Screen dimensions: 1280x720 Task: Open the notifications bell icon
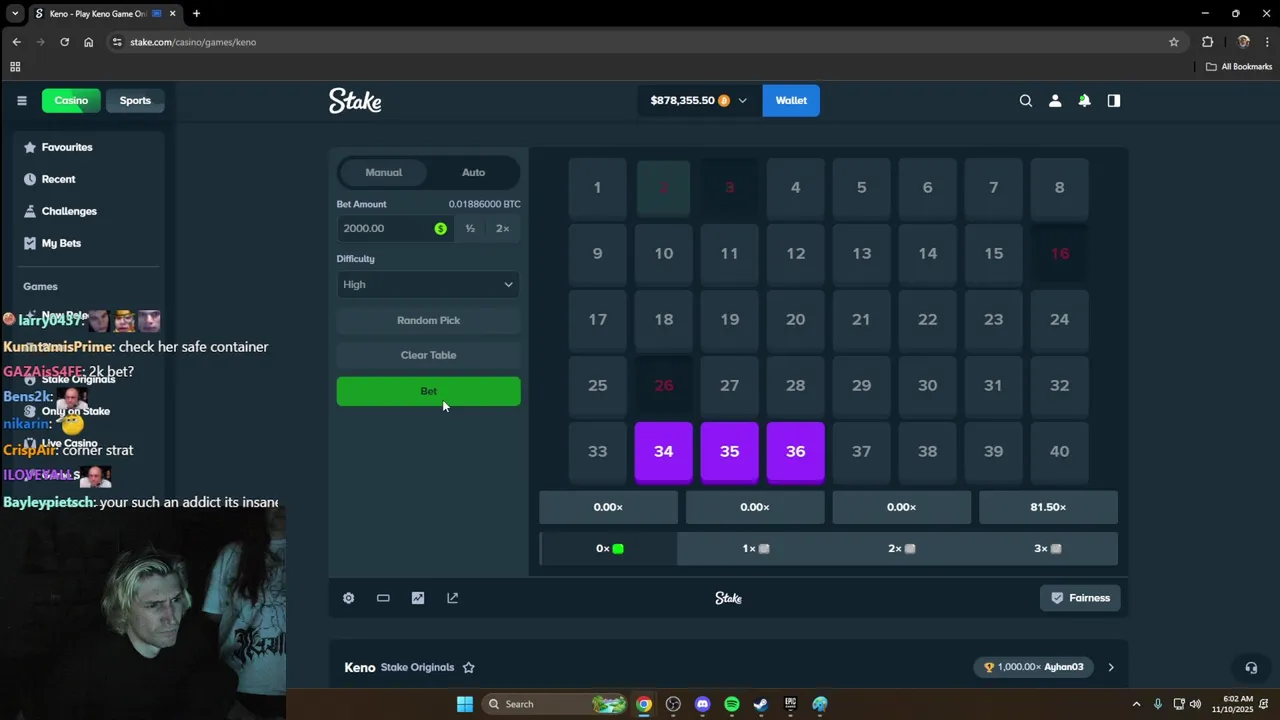[1084, 100]
